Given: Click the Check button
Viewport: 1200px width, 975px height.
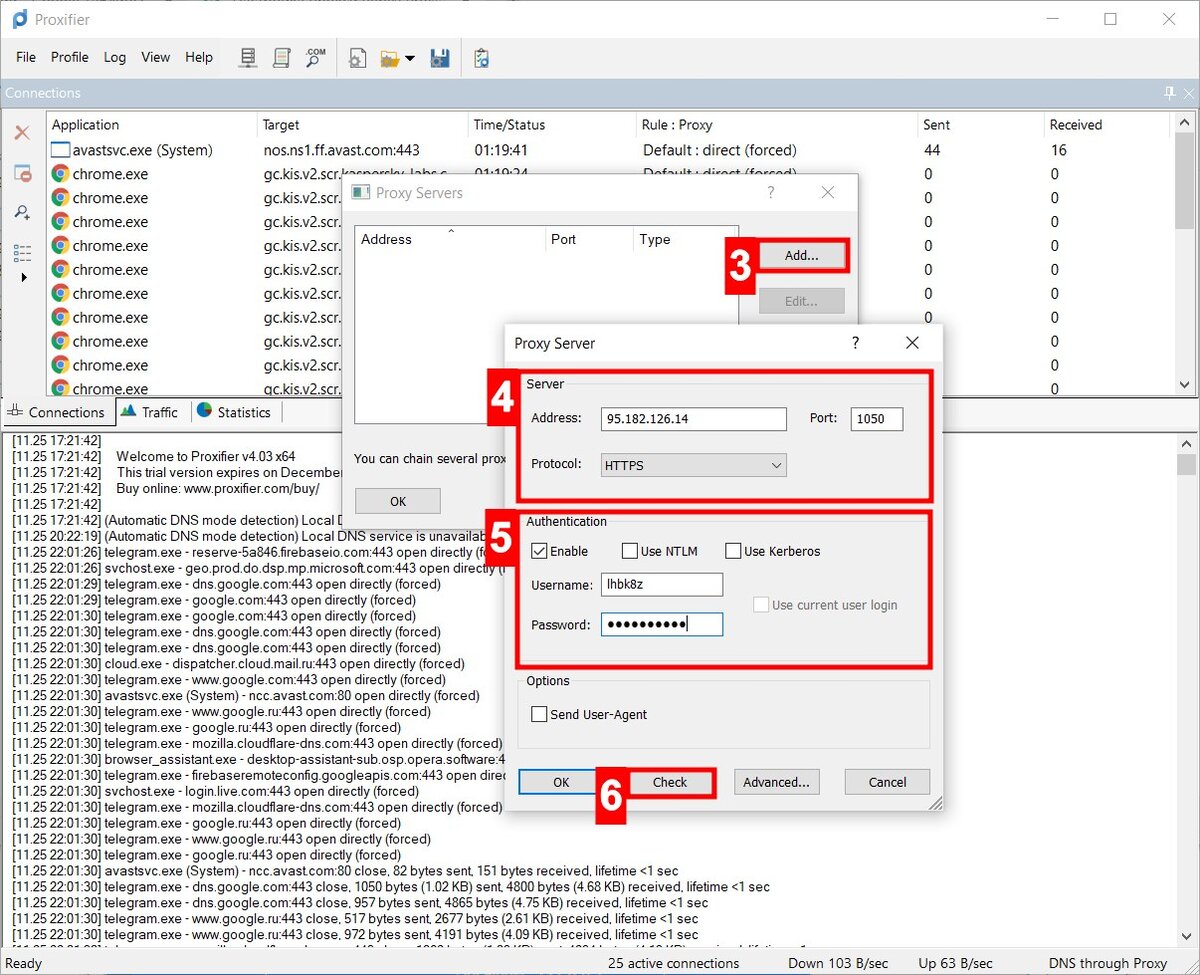Looking at the screenshot, I should [x=670, y=782].
